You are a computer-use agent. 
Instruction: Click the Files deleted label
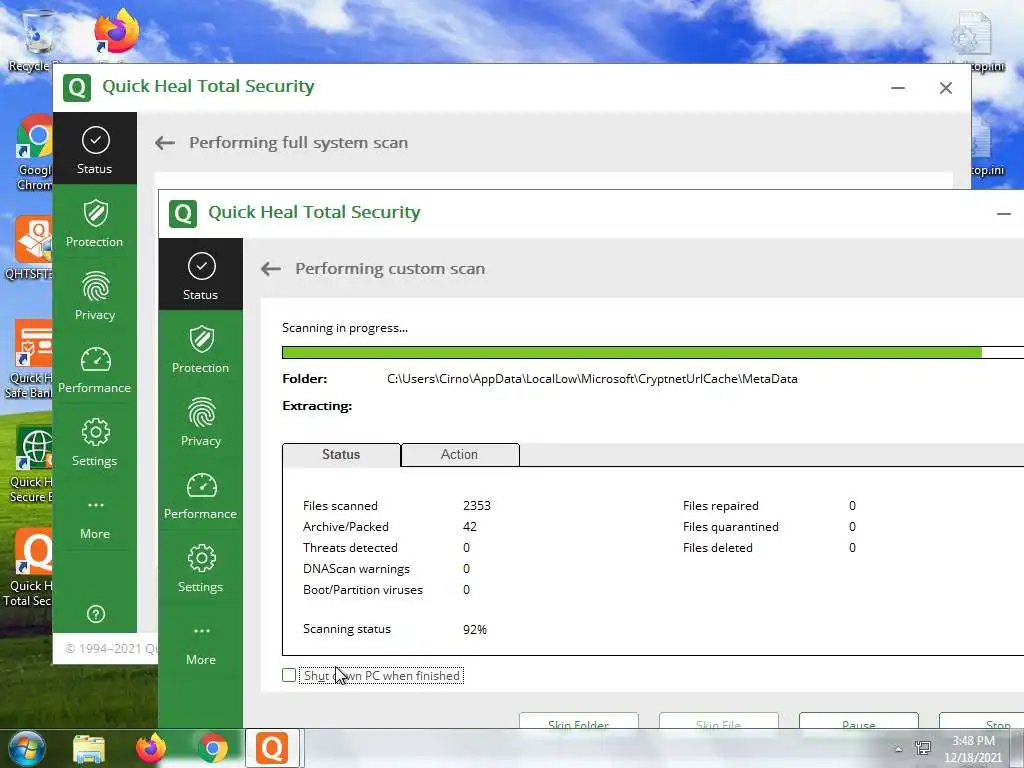point(718,548)
